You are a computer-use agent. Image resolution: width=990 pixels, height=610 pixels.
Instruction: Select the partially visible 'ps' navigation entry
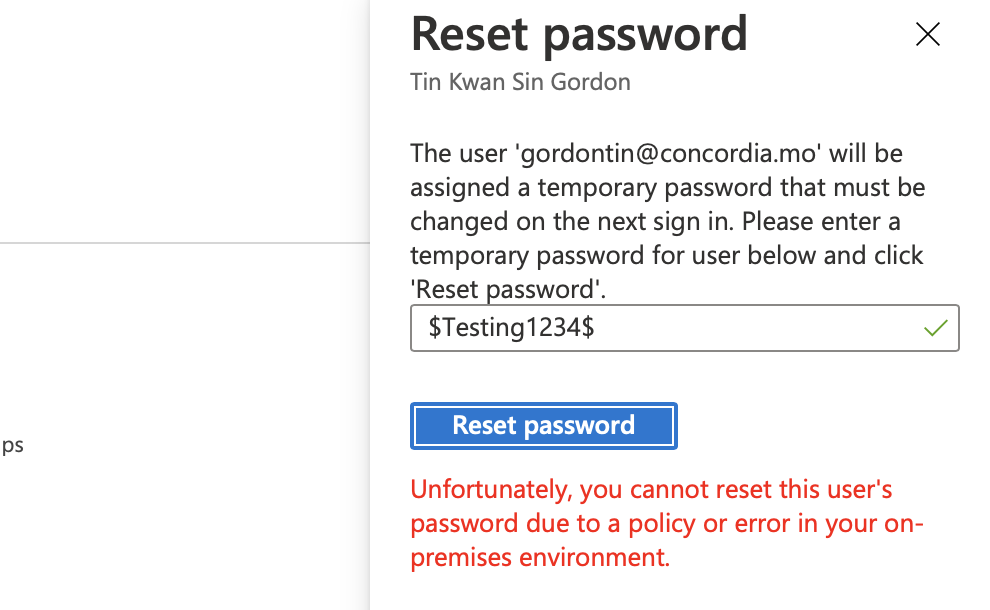click(x=14, y=445)
